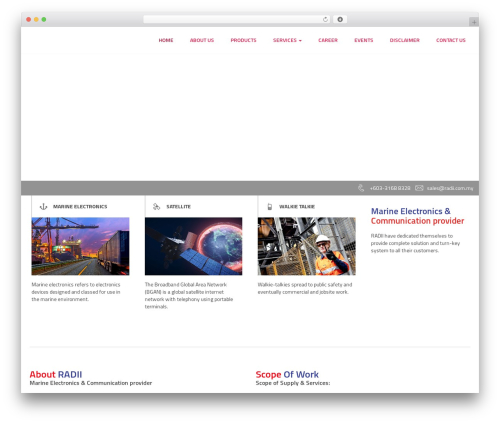This screenshot has height=423, width=500.
Task: Open the WALKIE TALKIE heading link
Action: coord(297,207)
